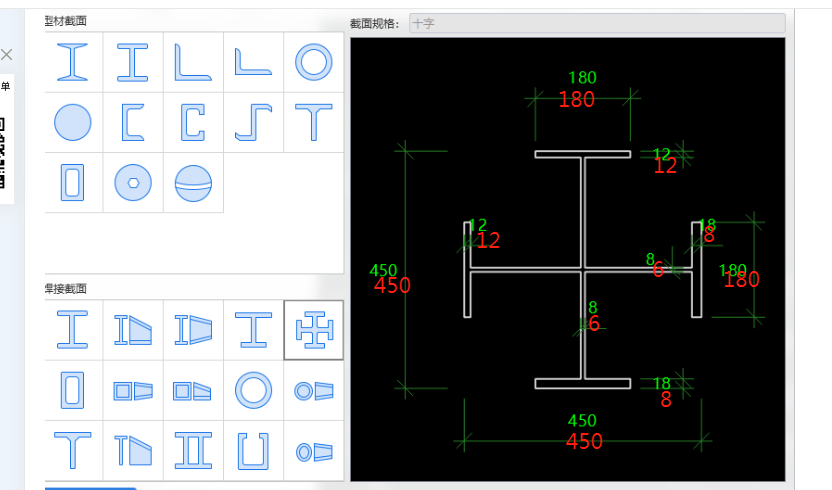Viewport: 832px width, 490px height.
Task: Click the red 180 top flange width dimension
Action: [577, 99]
